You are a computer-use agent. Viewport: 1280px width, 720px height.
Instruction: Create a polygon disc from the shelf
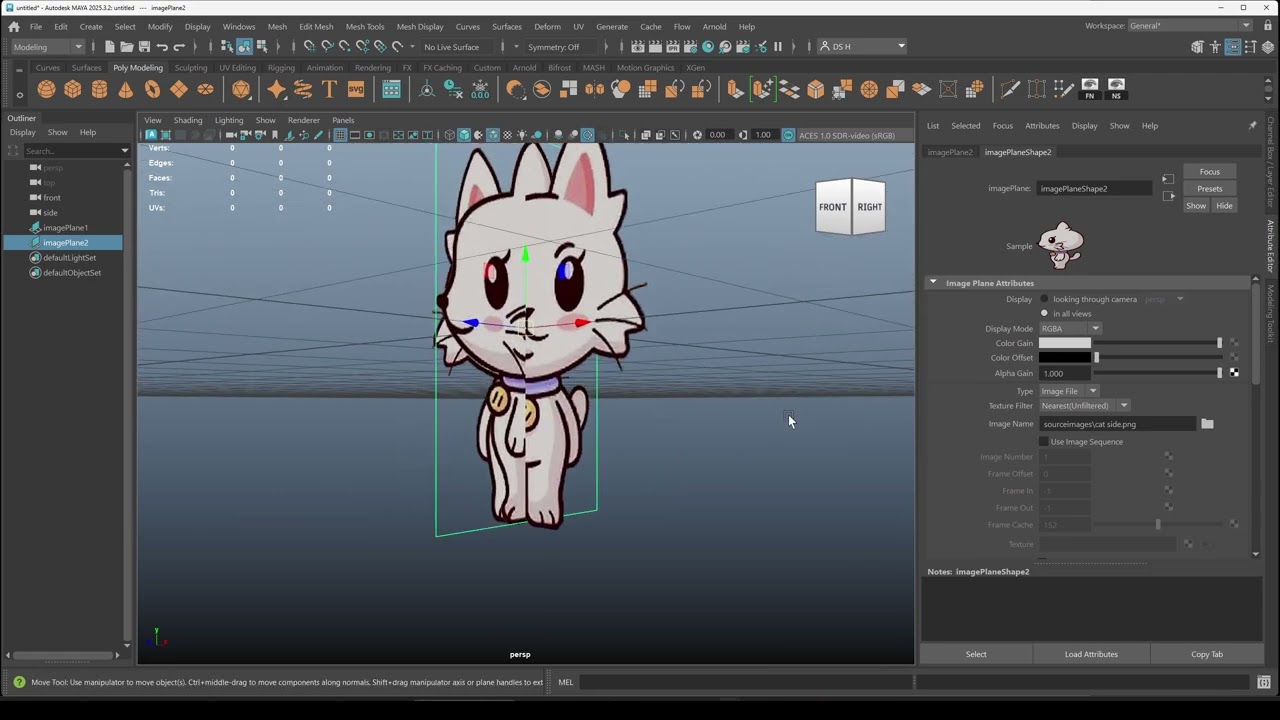tap(205, 90)
